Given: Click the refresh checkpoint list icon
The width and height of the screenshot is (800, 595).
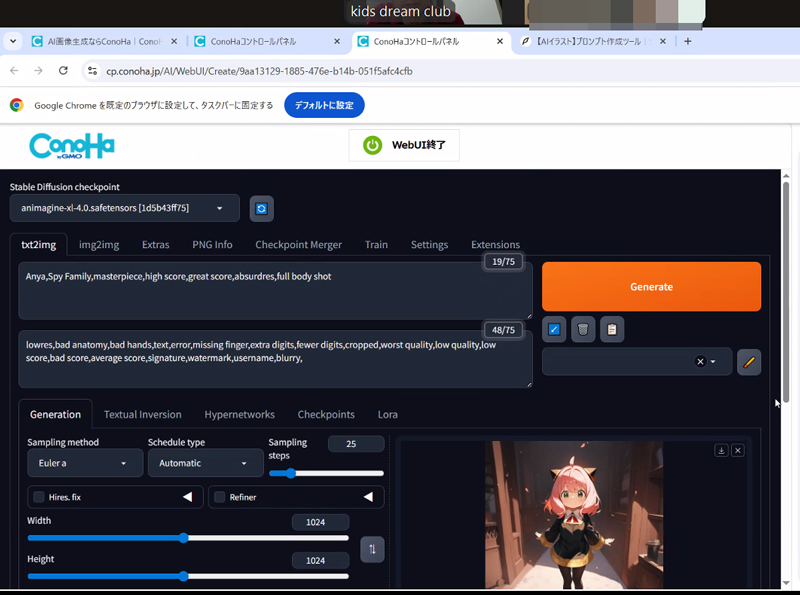Looking at the screenshot, I should tap(262, 208).
